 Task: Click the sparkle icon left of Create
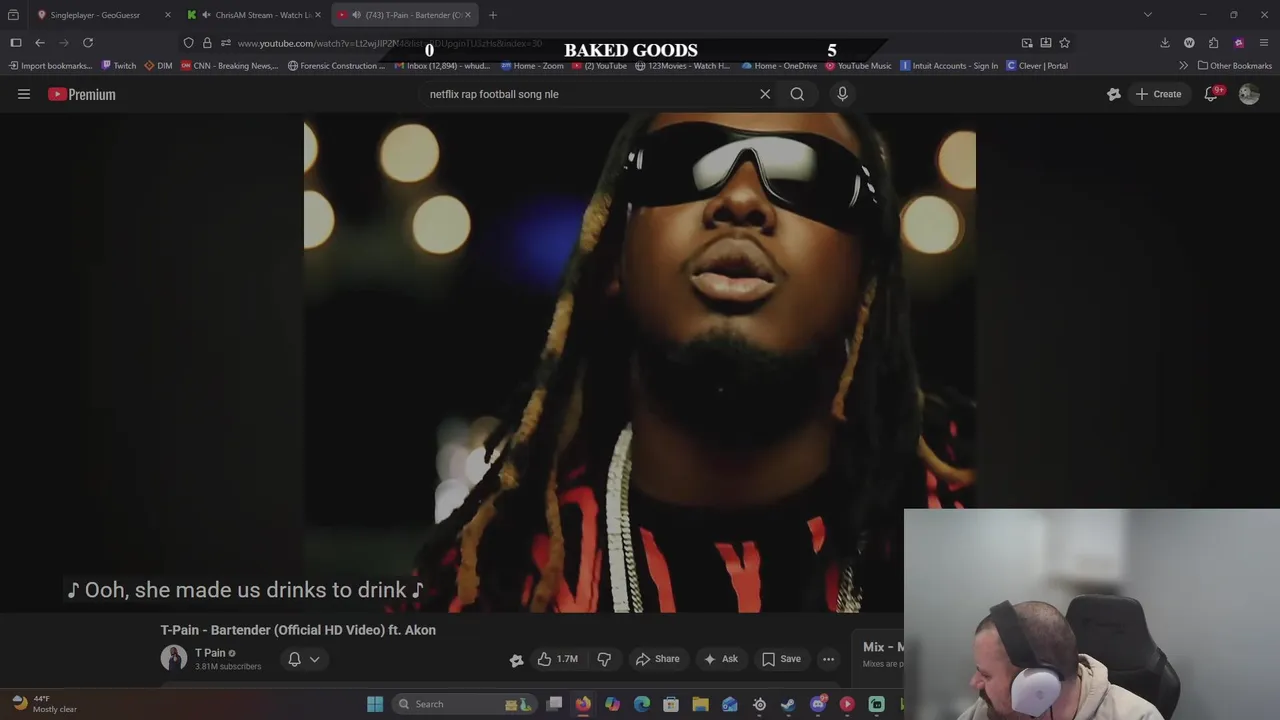[x=1114, y=94]
